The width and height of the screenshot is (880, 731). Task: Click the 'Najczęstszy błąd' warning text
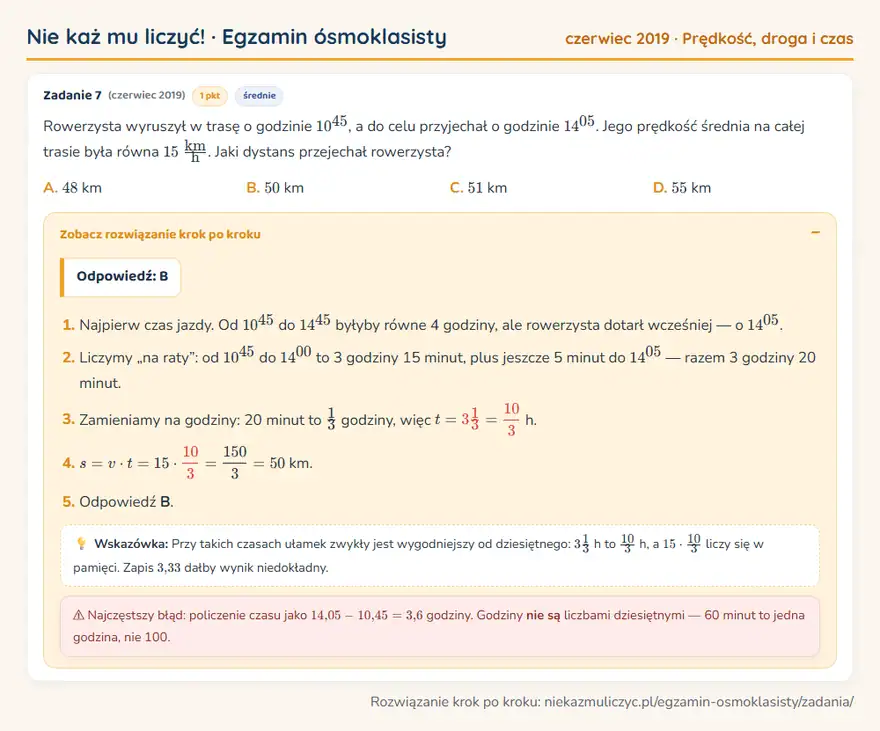point(439,626)
